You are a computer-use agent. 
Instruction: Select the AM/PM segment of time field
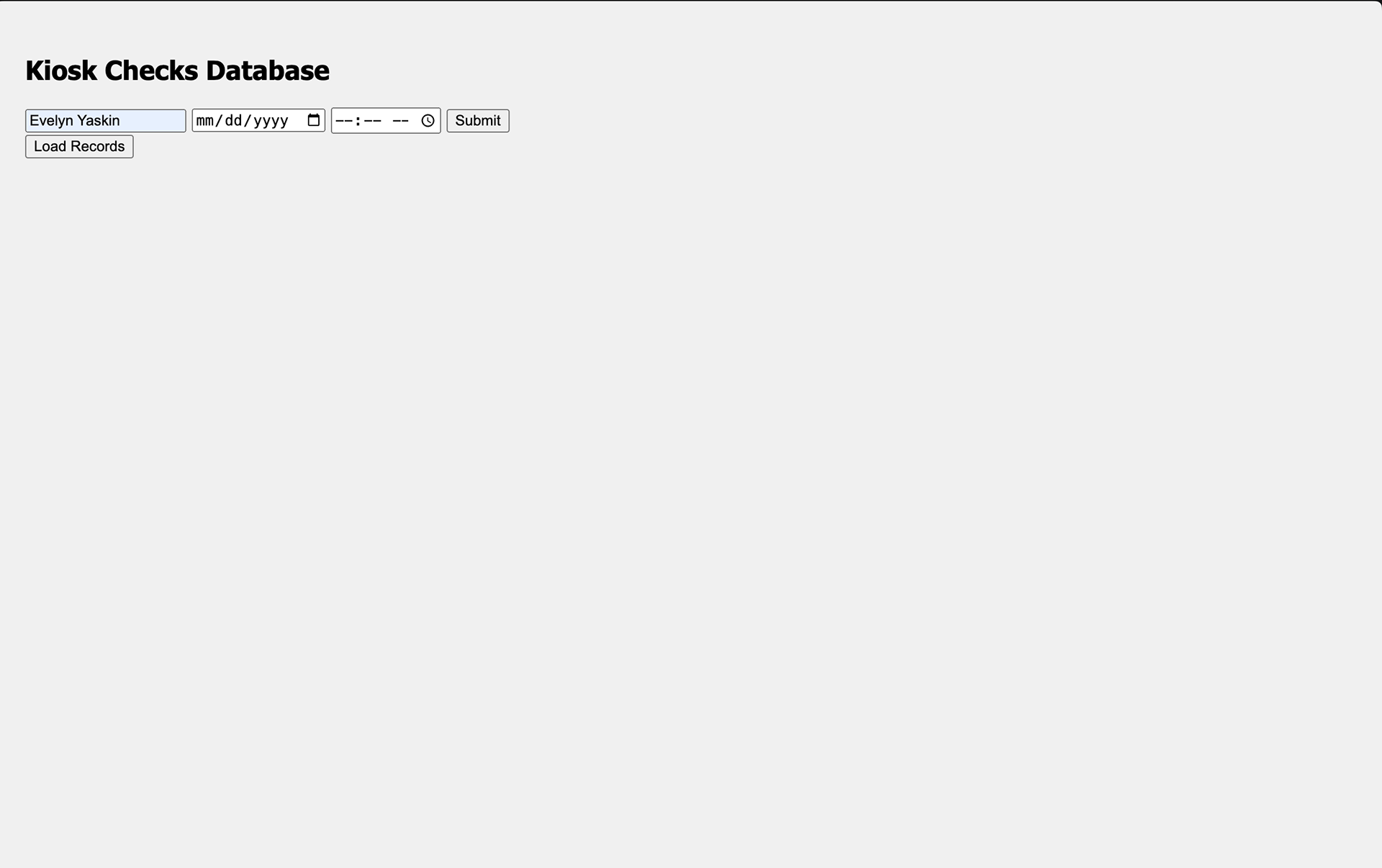pos(401,120)
